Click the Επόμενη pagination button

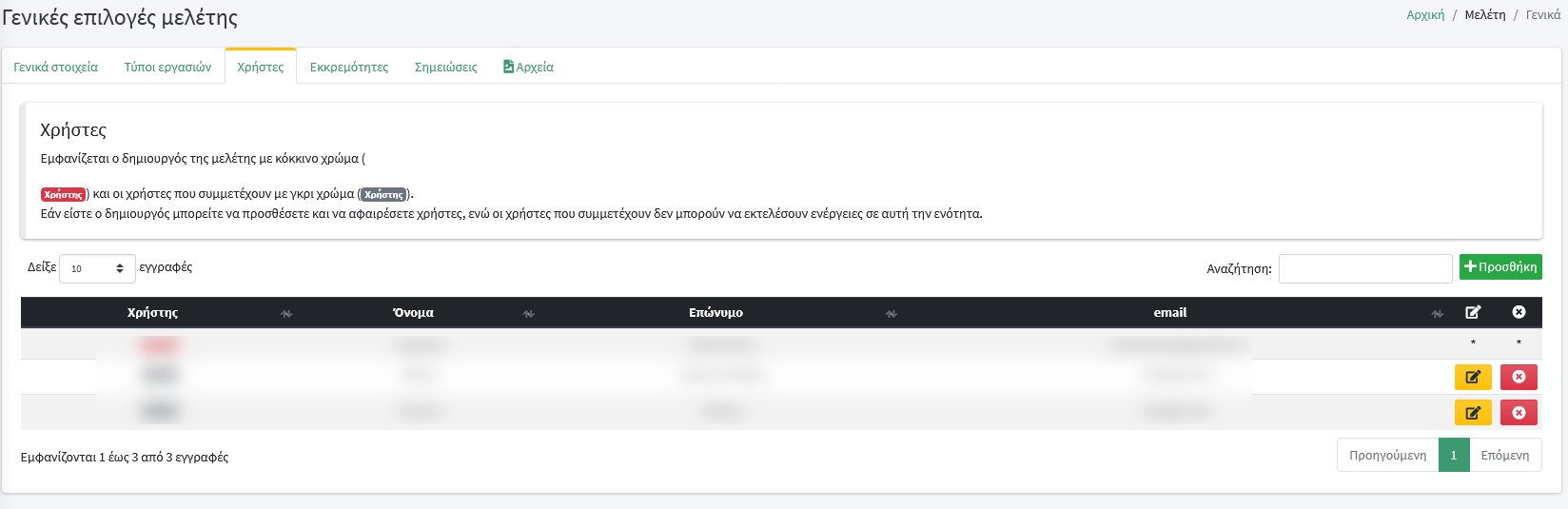(1504, 455)
